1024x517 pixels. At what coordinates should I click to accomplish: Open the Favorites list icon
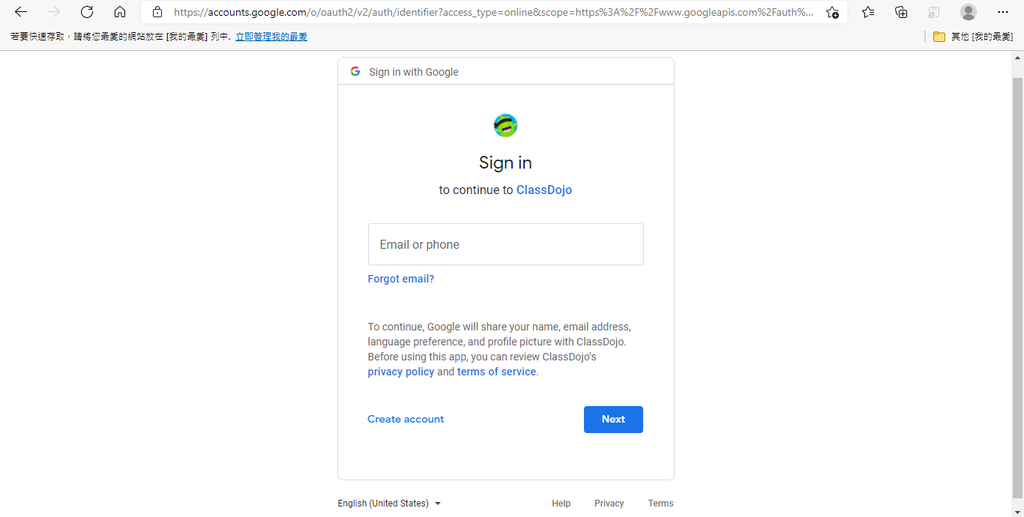click(x=868, y=12)
